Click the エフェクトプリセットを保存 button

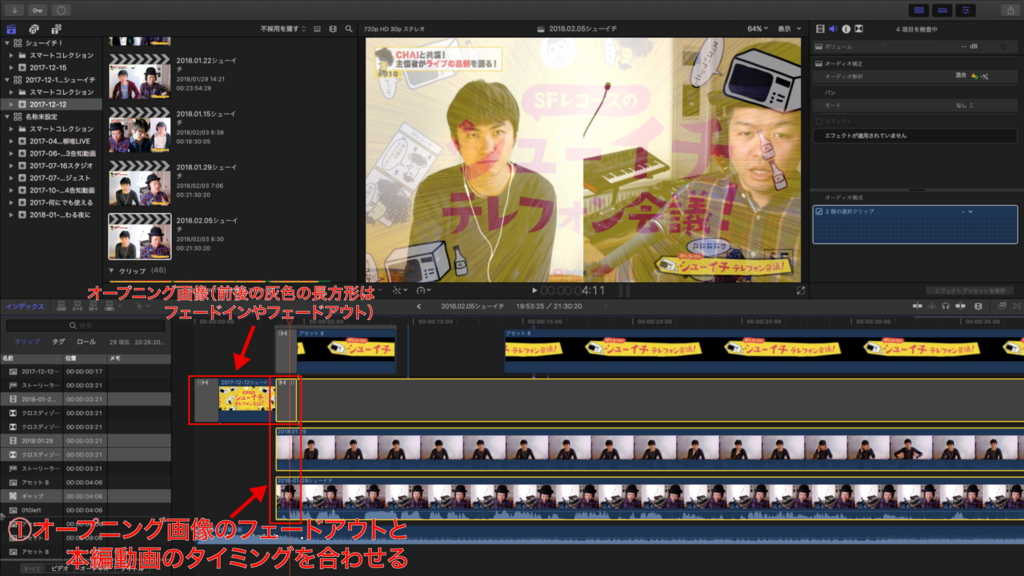[970, 291]
